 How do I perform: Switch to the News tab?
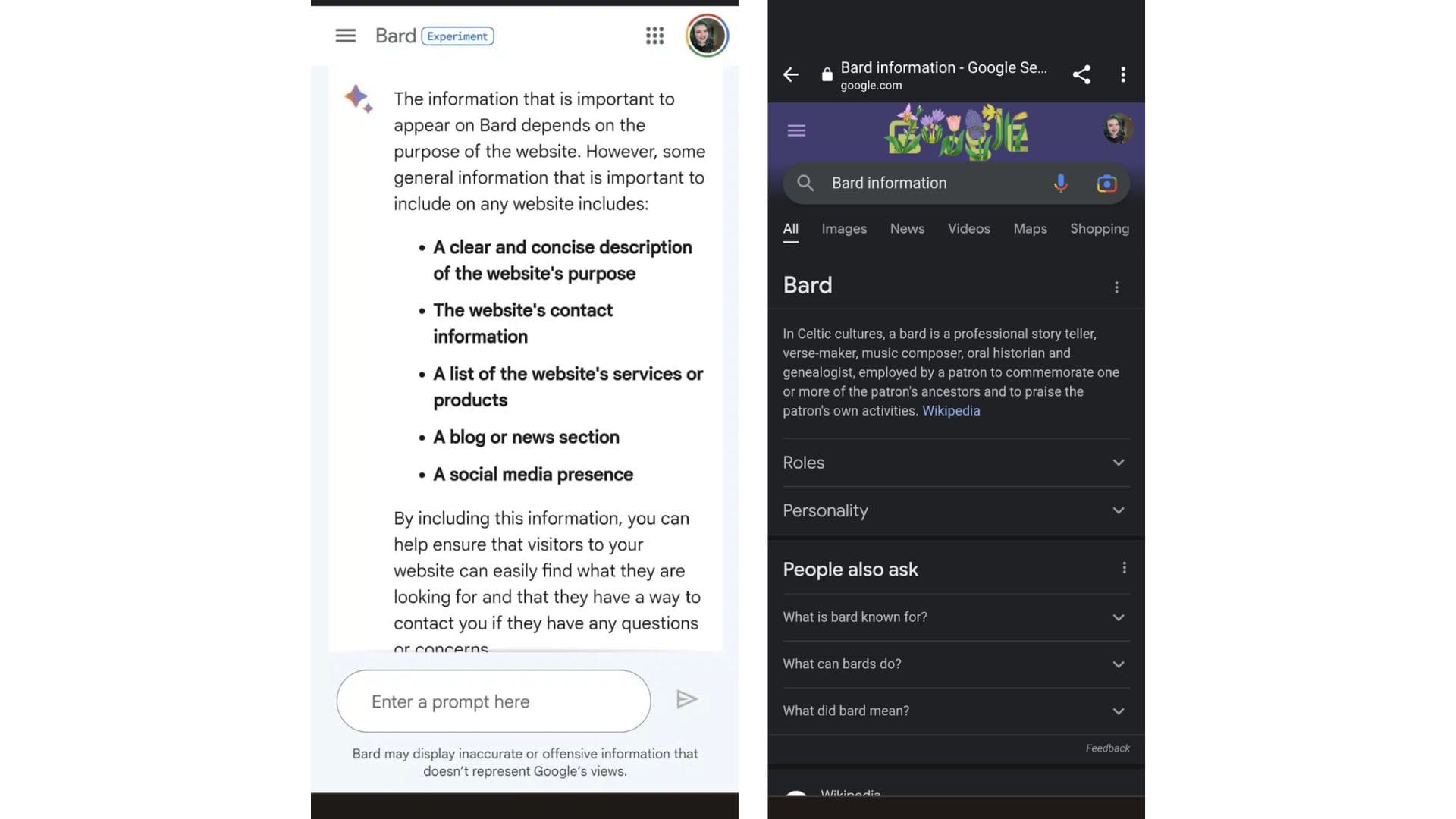[907, 229]
